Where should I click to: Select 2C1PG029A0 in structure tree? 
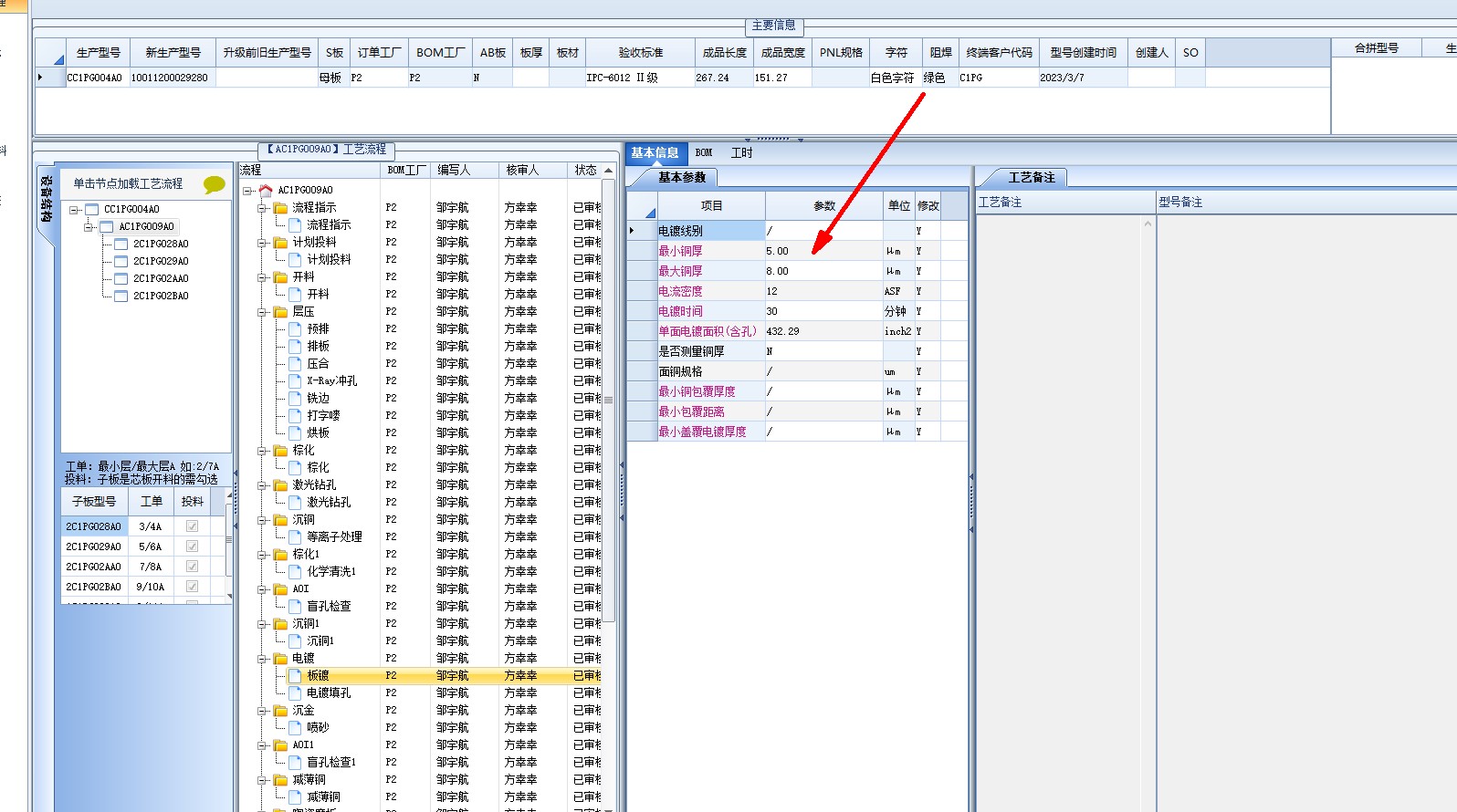tap(161, 262)
